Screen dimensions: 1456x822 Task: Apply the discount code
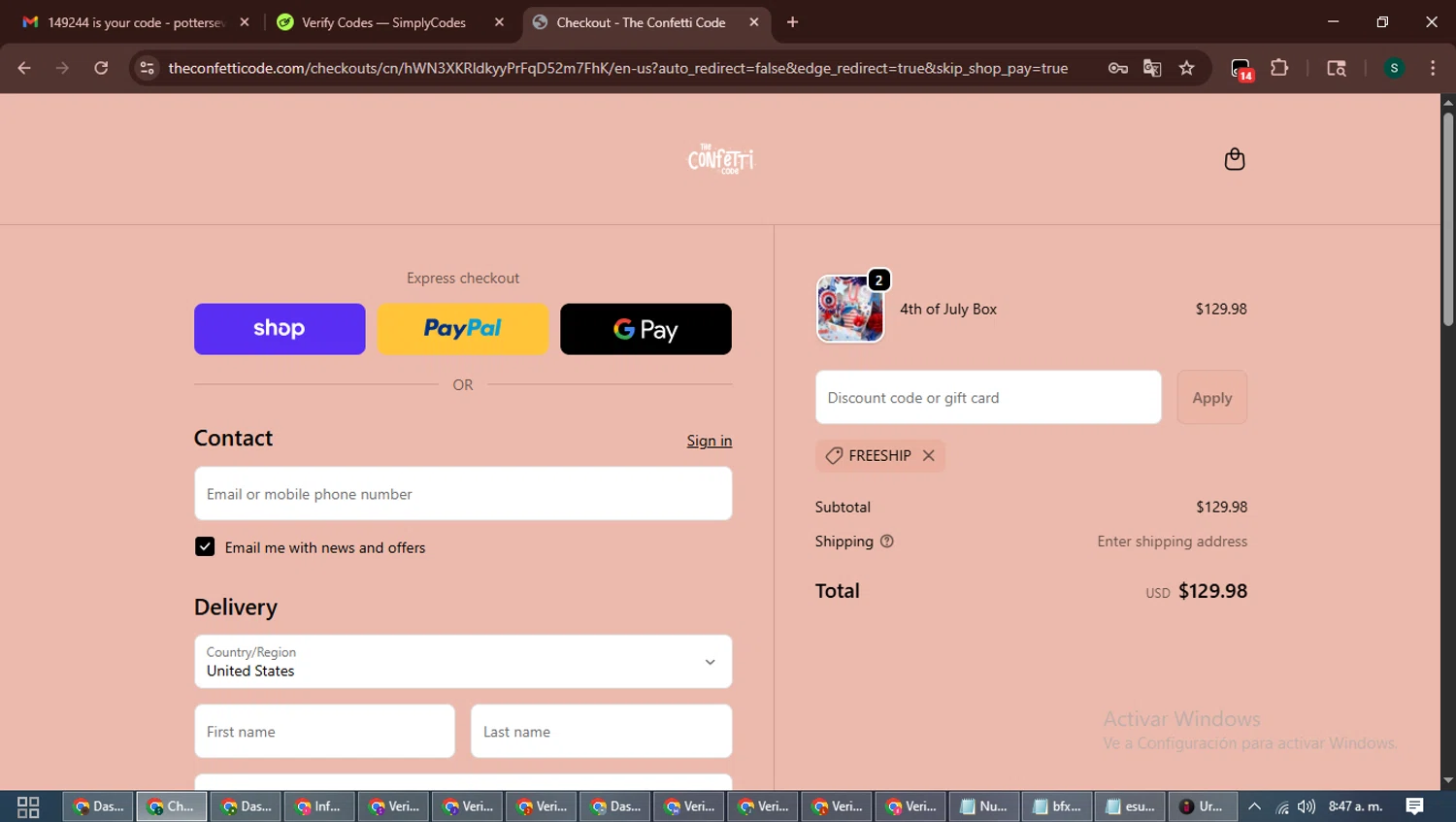tap(1211, 397)
